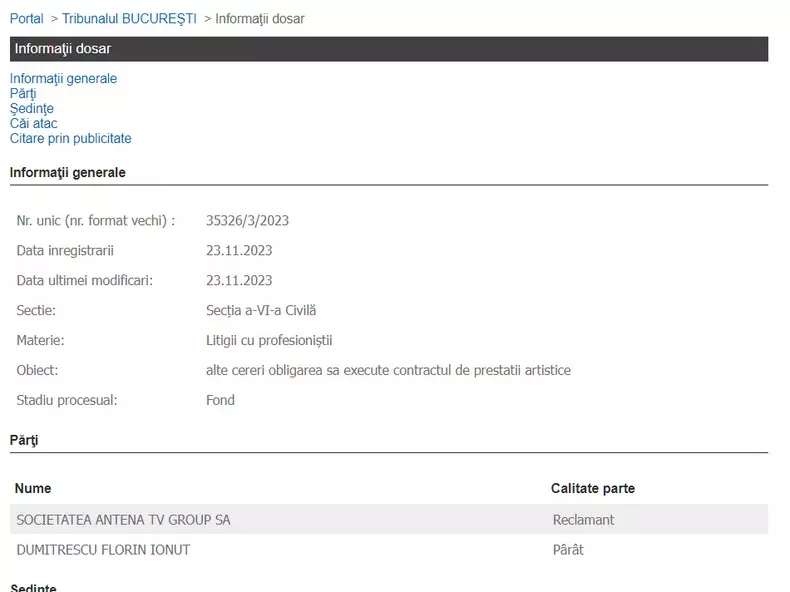Viewport: 790px width, 592px height.
Task: Select the Fond procedural stage value
Action: [x=220, y=401]
